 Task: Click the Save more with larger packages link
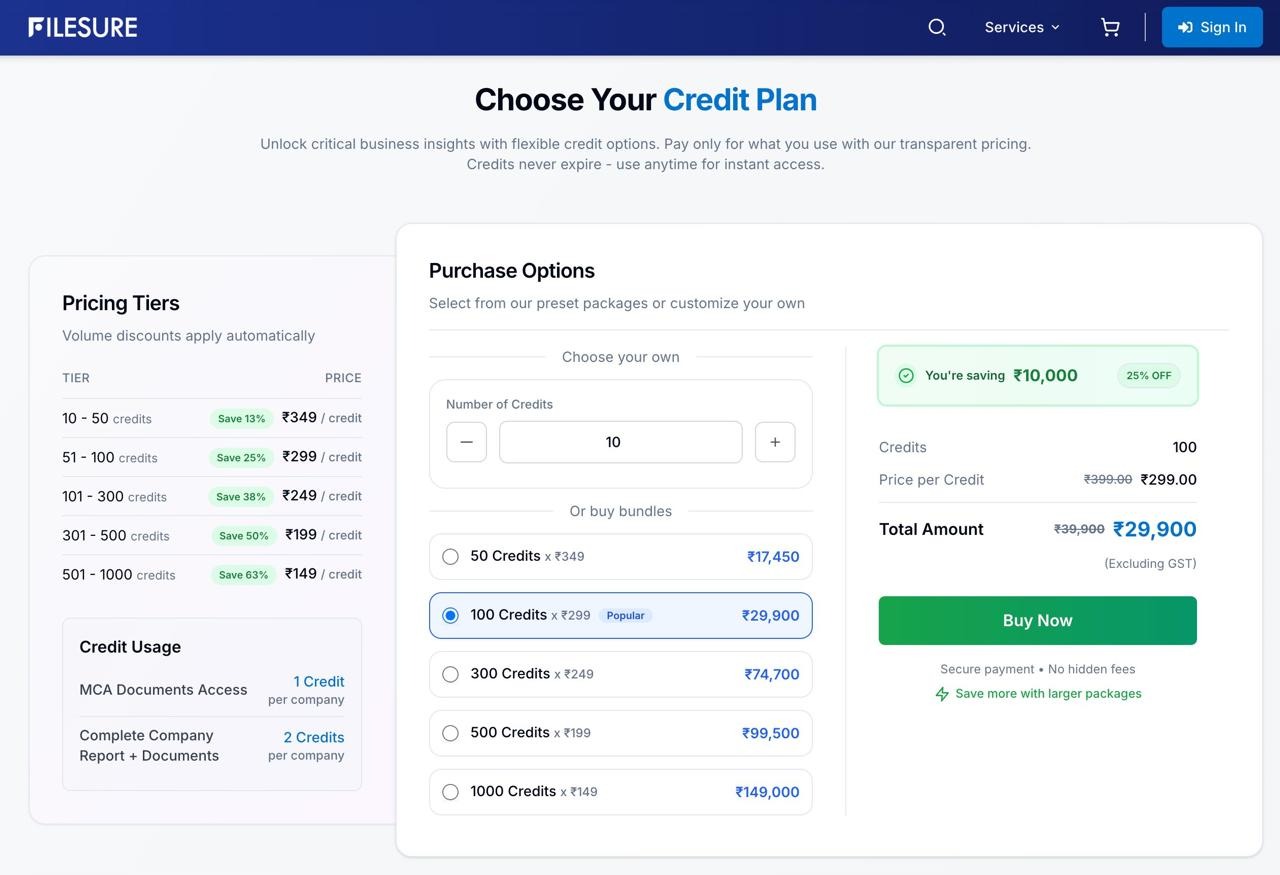tap(1048, 694)
